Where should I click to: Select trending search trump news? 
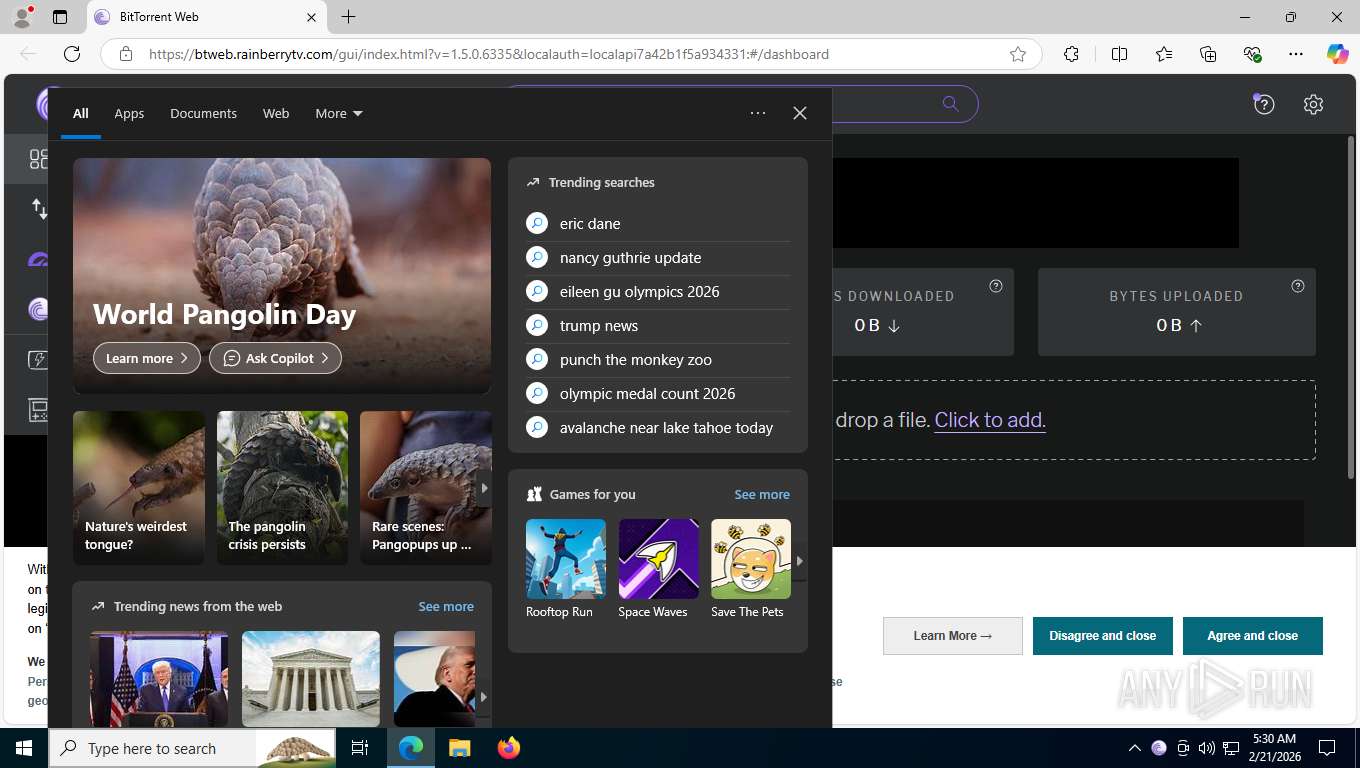658,326
